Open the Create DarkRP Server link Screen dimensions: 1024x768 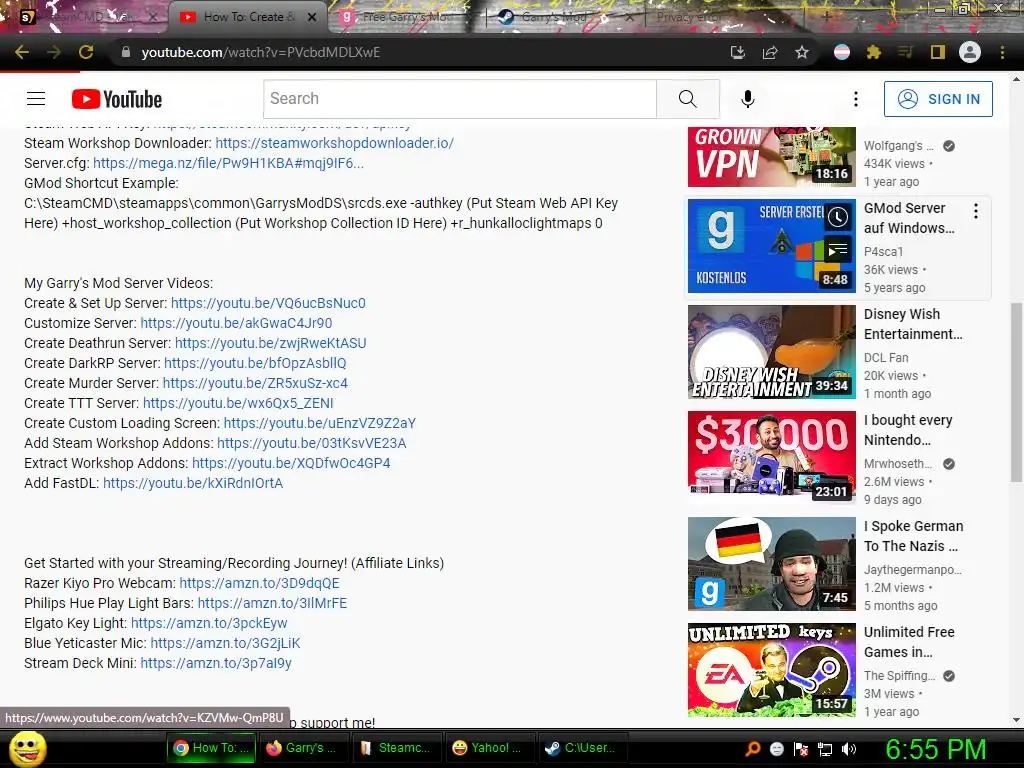pyautogui.click(x=255, y=363)
